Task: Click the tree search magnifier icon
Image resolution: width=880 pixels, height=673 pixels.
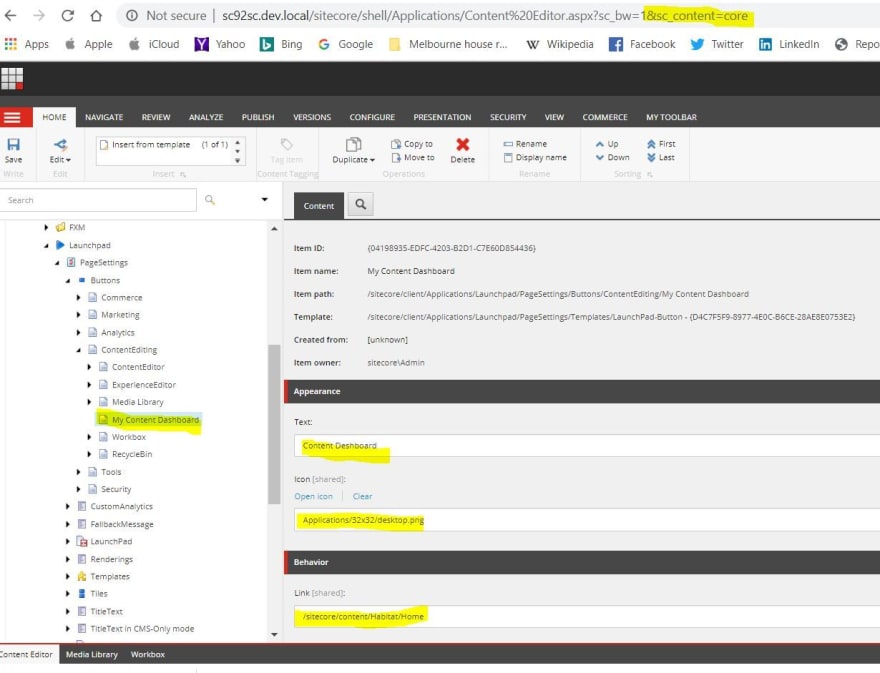Action: [210, 200]
